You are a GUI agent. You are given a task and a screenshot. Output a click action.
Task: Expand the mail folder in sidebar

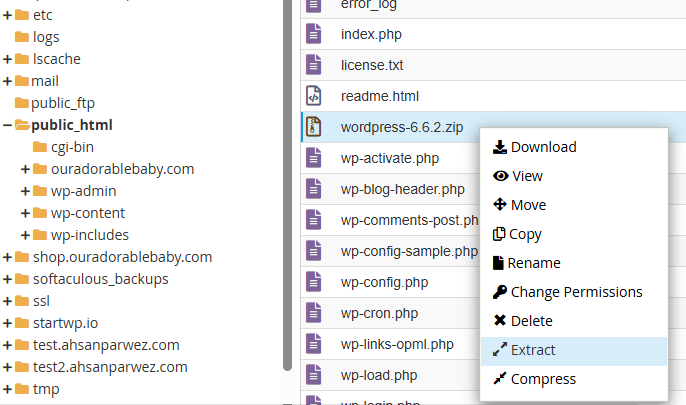coord(8,81)
